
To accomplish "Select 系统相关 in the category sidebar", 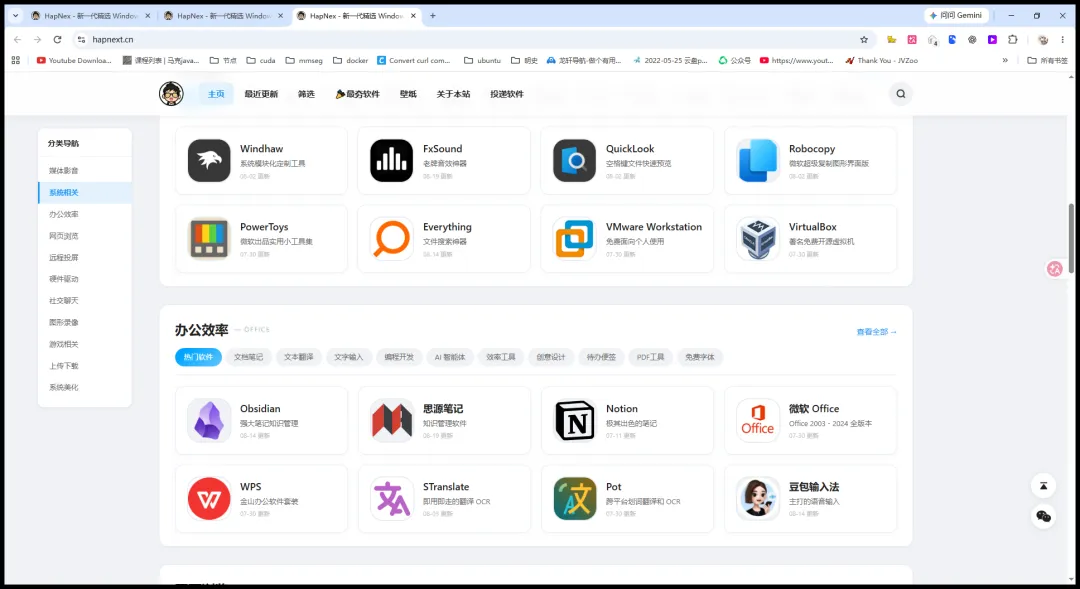I will tap(85, 192).
